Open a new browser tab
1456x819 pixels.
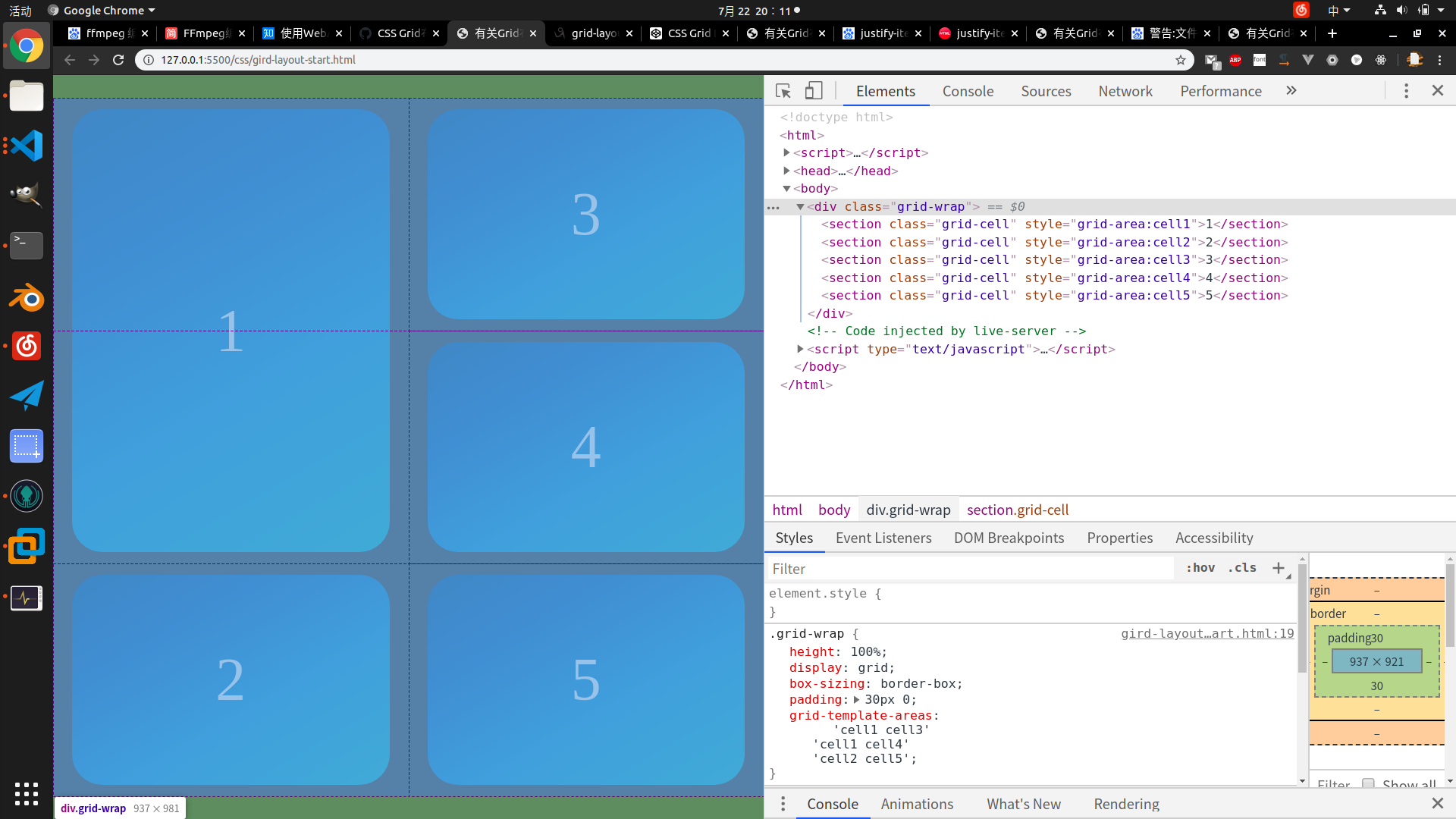[x=1332, y=33]
